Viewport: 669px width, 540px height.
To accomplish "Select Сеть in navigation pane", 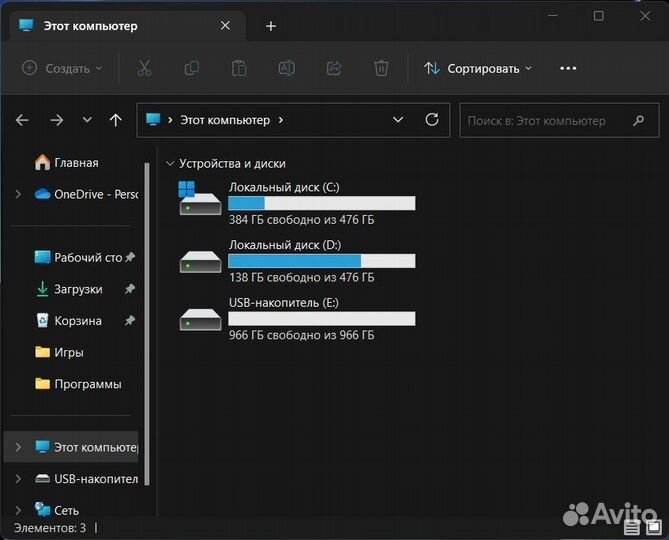I will coord(57,510).
